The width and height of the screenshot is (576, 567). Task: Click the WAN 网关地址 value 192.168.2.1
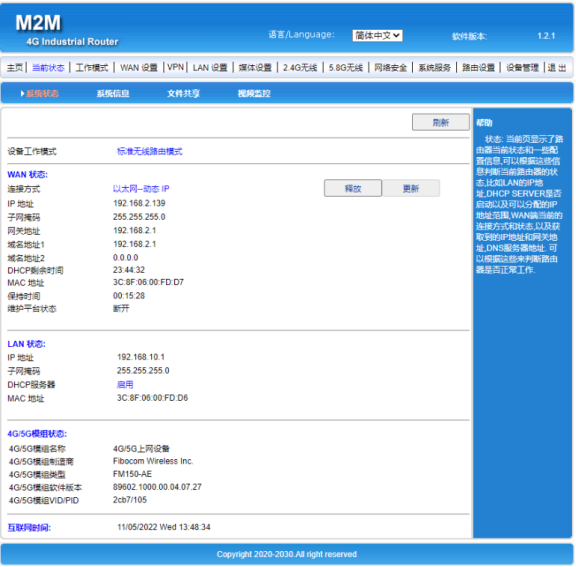pyautogui.click(x=134, y=230)
